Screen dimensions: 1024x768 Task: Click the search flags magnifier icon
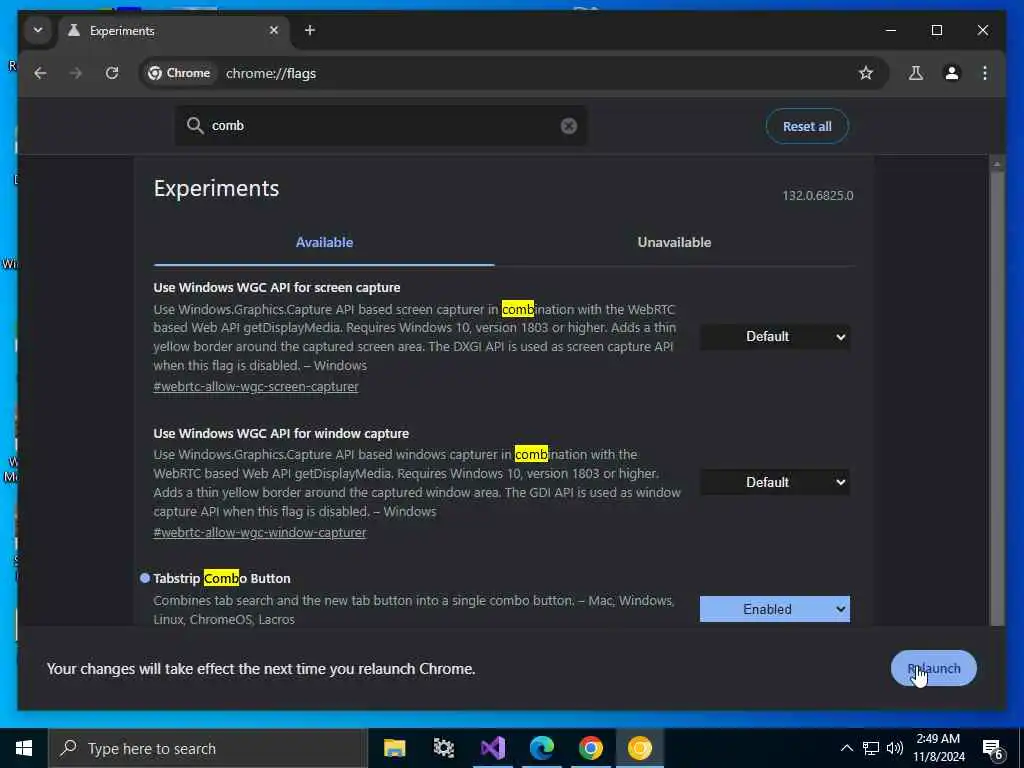[x=195, y=125]
